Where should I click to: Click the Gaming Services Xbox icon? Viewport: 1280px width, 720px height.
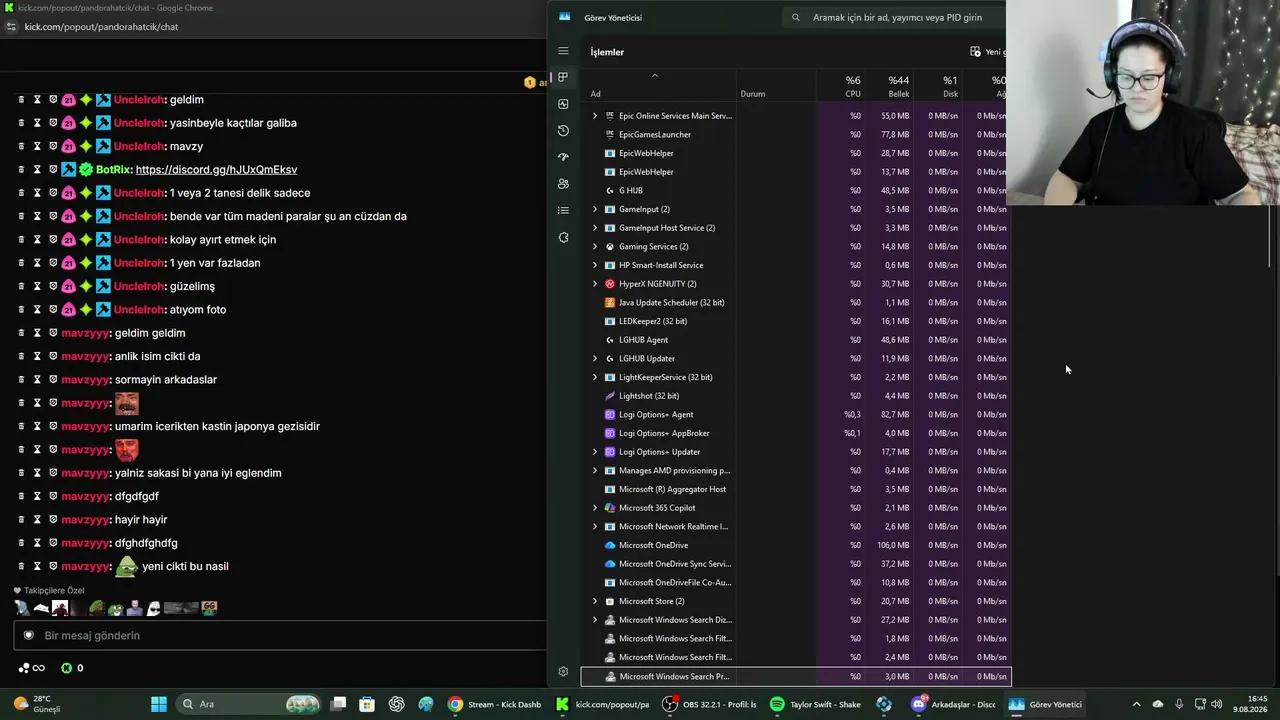pyautogui.click(x=610, y=246)
